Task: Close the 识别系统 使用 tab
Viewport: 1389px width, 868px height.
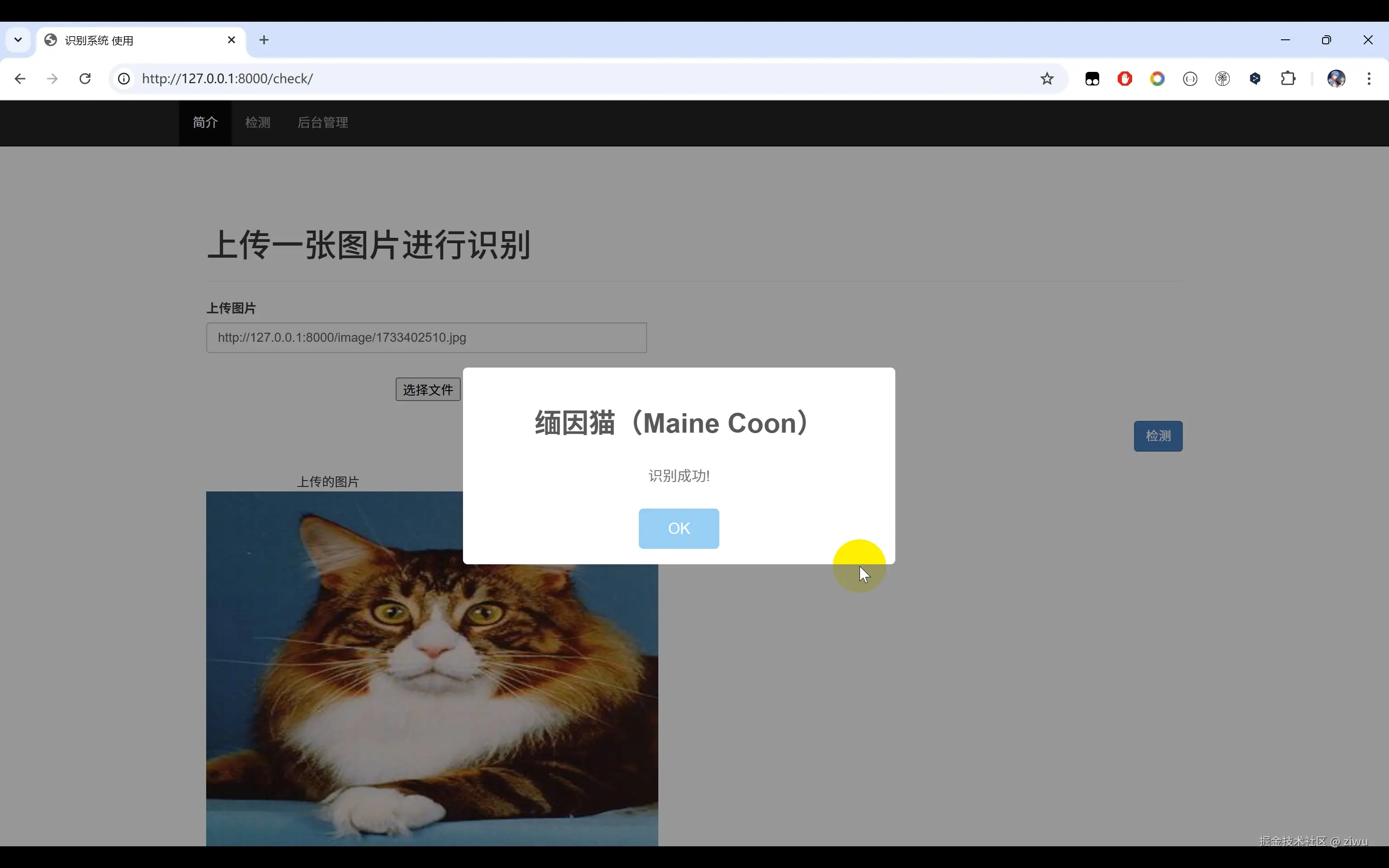Action: pos(231,40)
